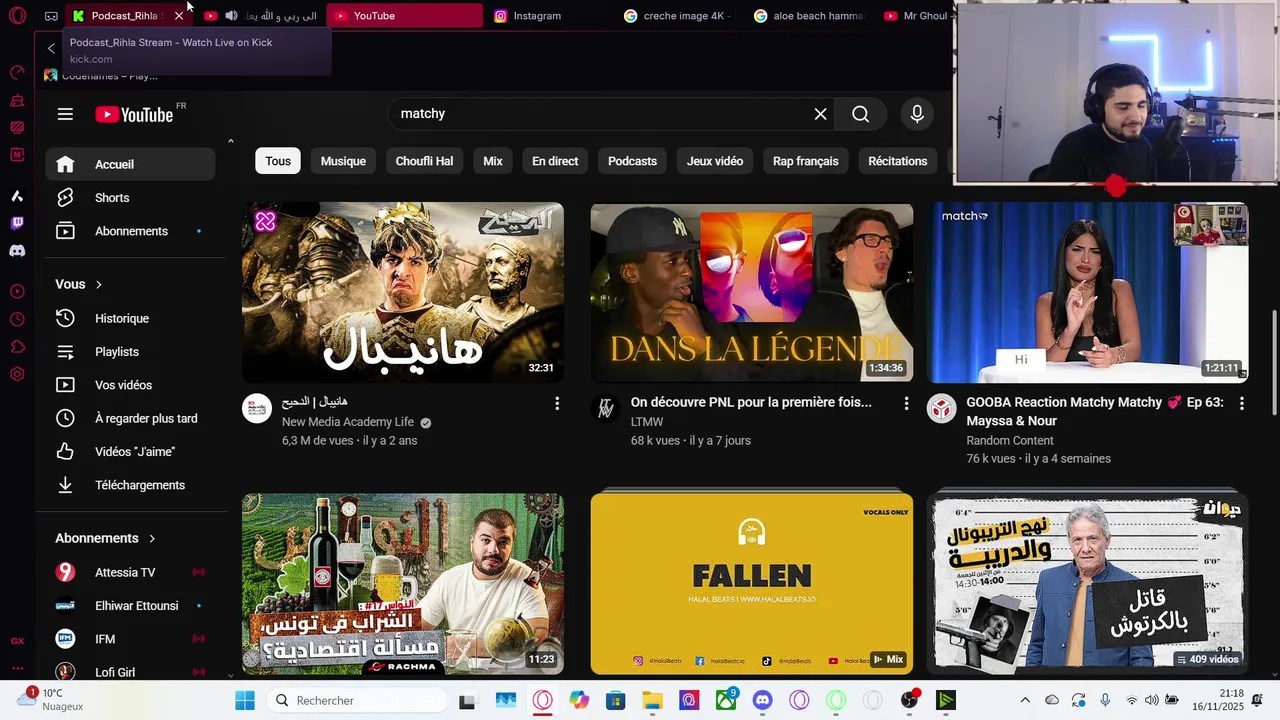Open Playlists in sidebar

tap(130, 352)
